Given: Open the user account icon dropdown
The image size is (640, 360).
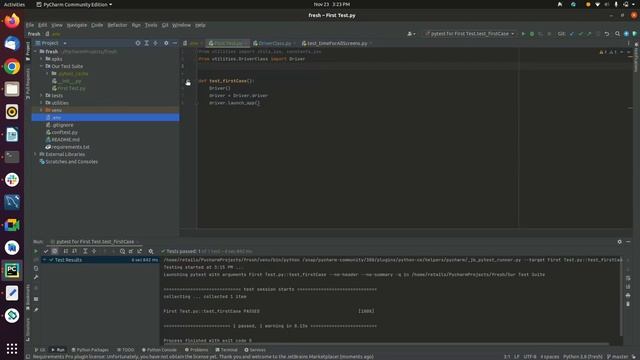Looking at the screenshot, I should [411, 34].
